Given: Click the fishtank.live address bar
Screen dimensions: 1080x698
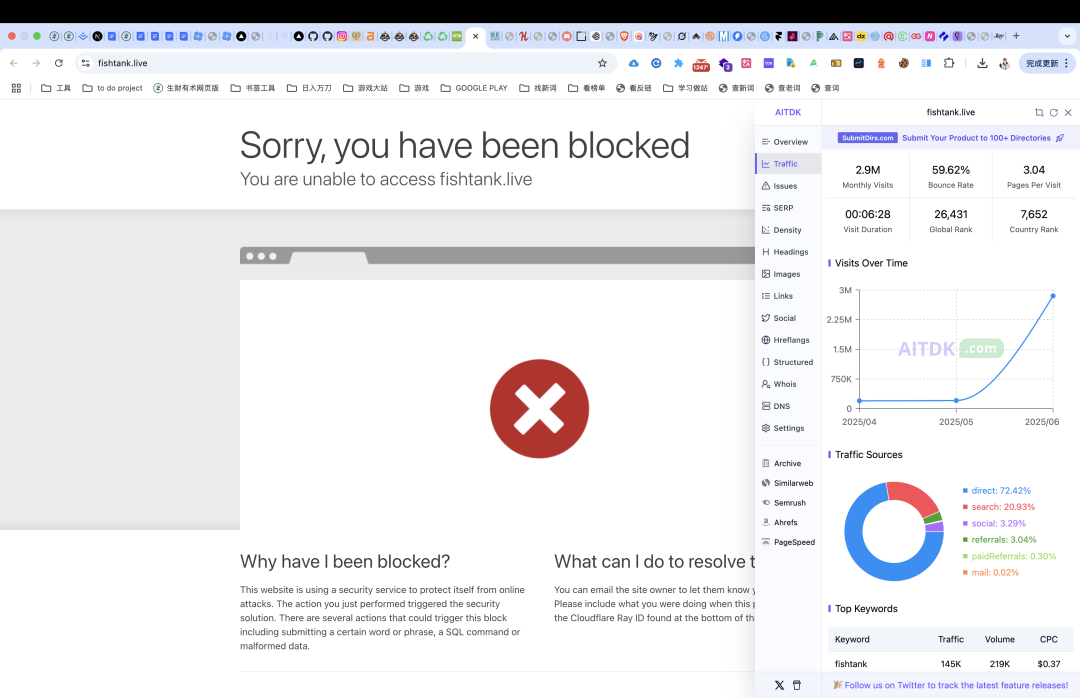Looking at the screenshot, I should tap(344, 63).
